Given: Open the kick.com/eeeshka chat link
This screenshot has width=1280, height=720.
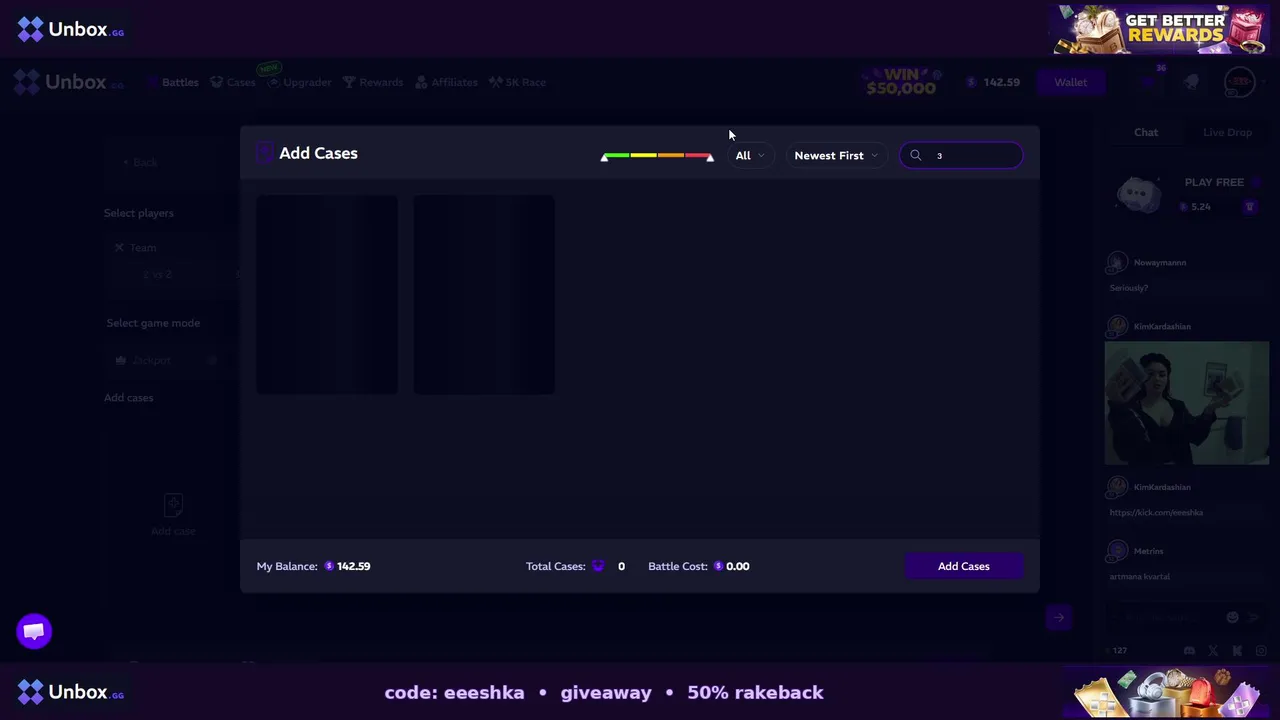Looking at the screenshot, I should click(x=1156, y=512).
